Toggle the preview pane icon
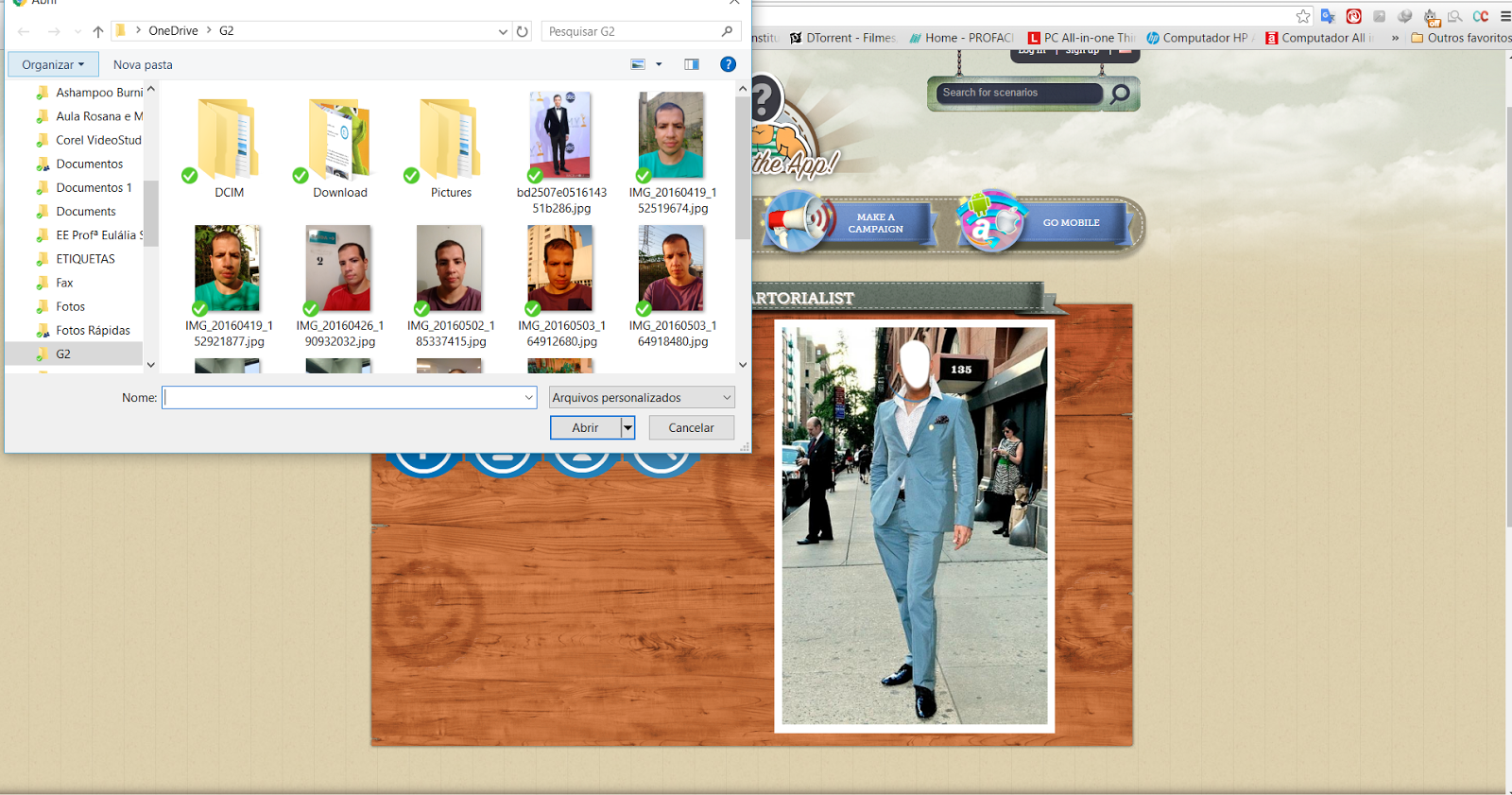 [x=692, y=64]
